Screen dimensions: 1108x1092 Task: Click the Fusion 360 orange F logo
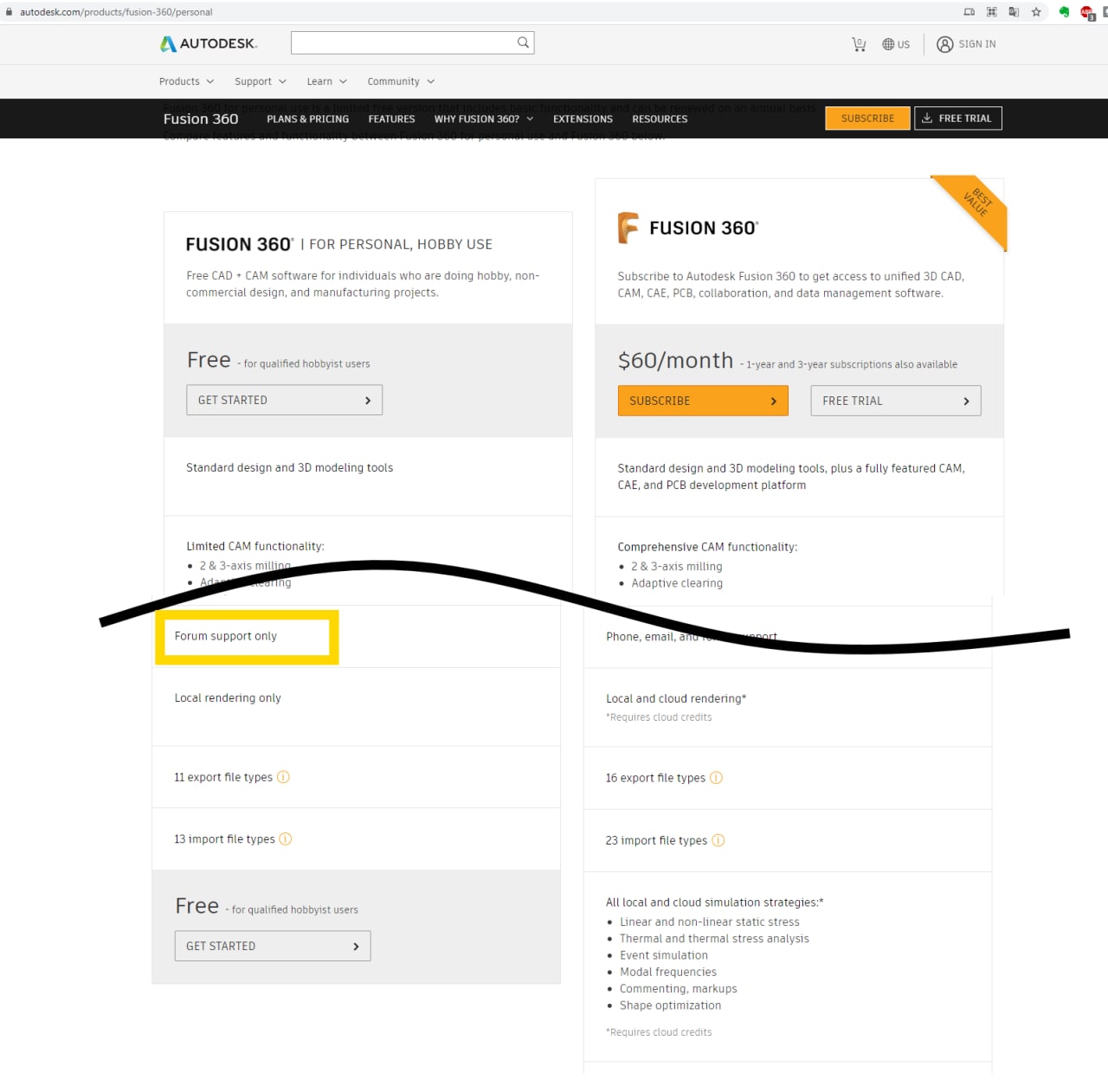(x=628, y=228)
